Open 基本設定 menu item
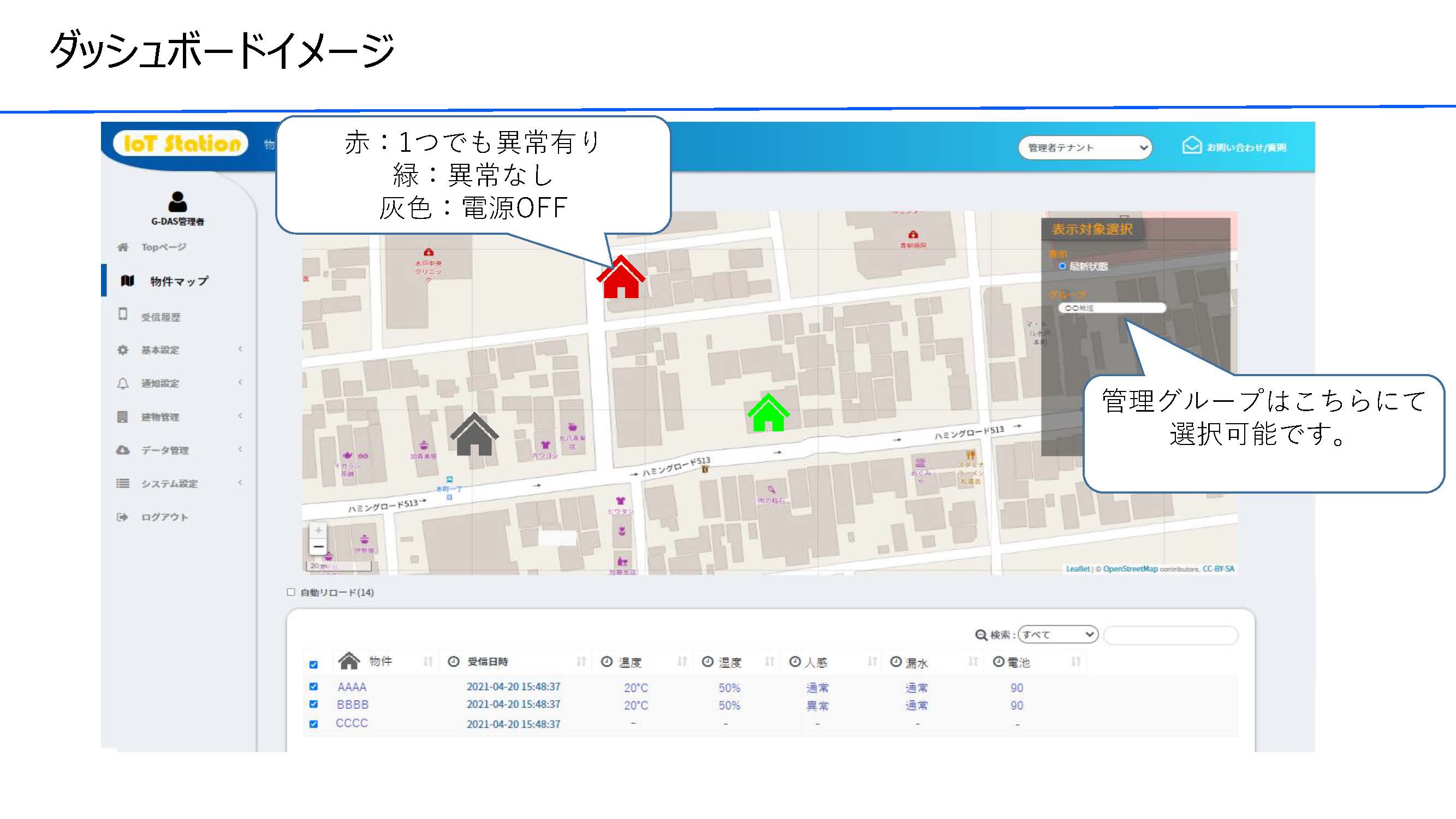 [x=161, y=350]
